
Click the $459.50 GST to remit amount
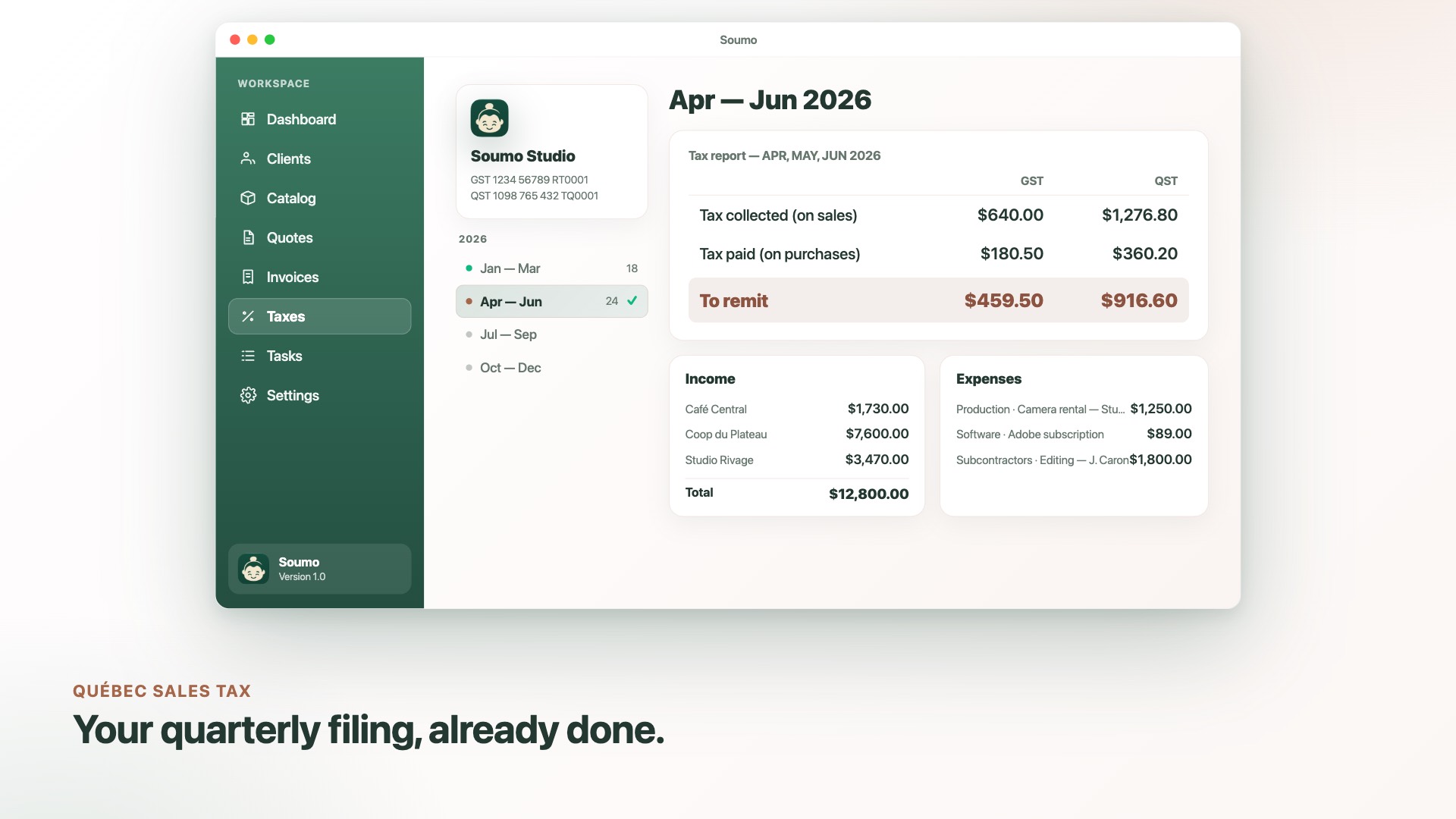[1003, 301]
